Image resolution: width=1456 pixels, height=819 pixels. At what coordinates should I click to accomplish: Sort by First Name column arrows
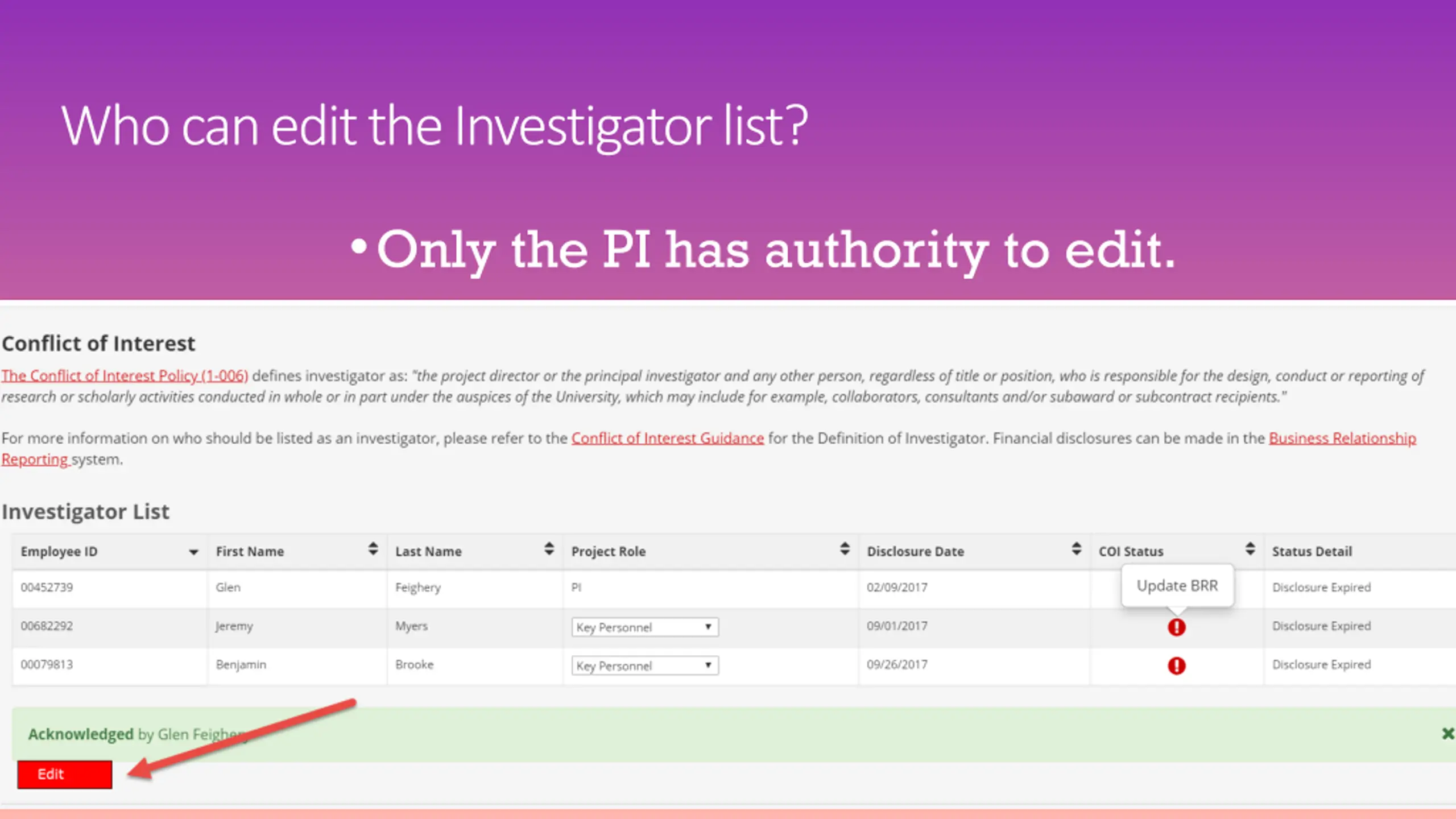coord(373,549)
